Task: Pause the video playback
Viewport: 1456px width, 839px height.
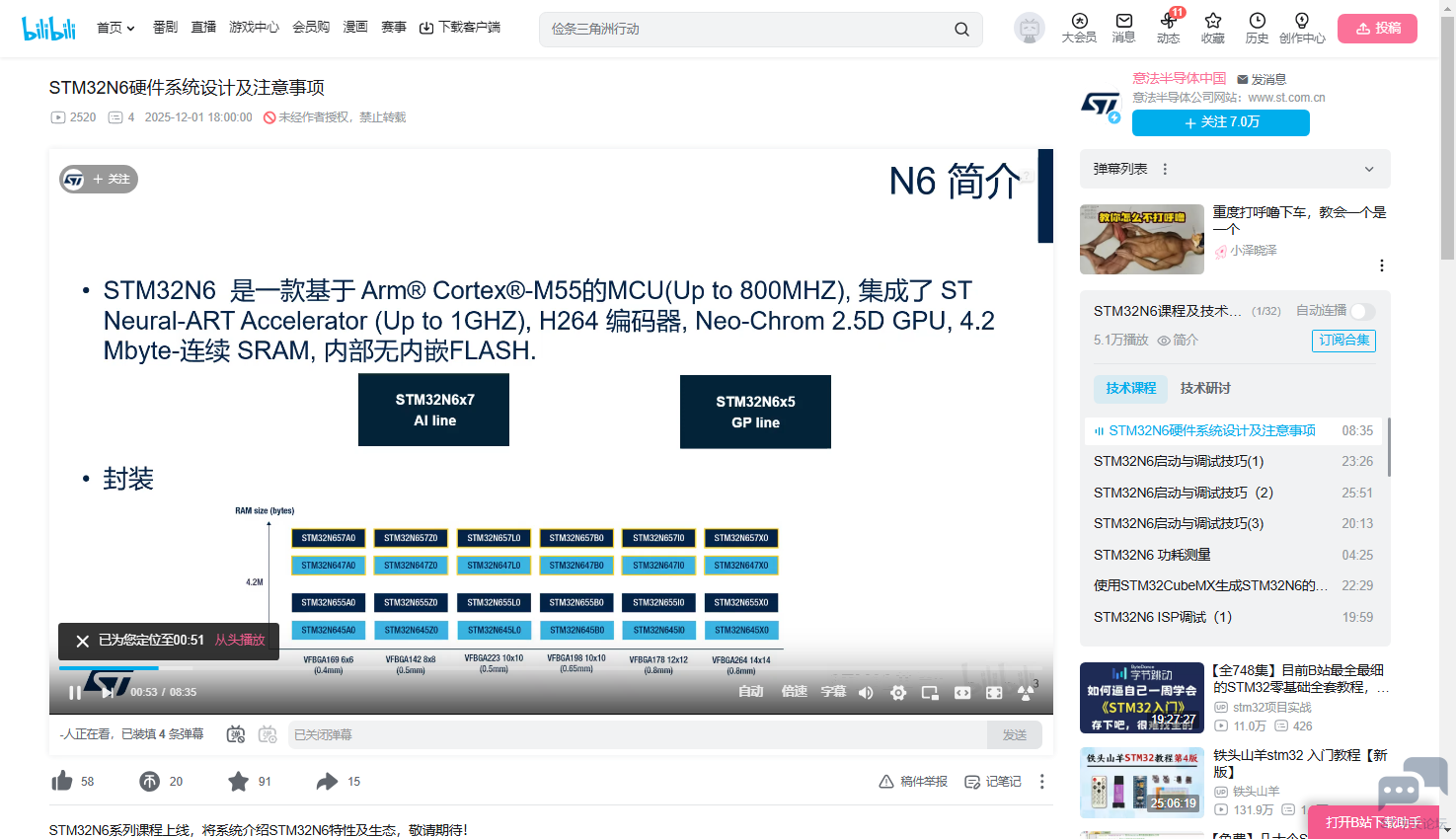Action: pyautogui.click(x=75, y=693)
